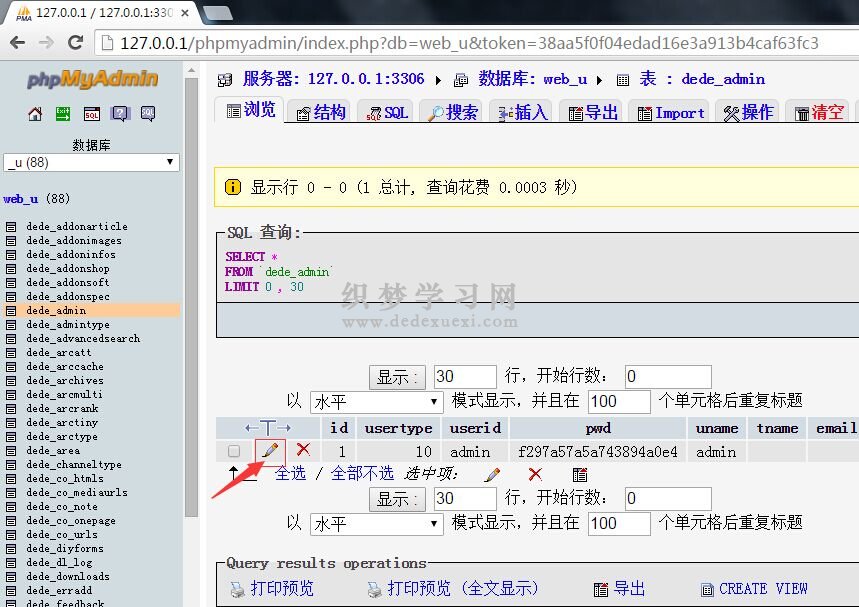The height and width of the screenshot is (607, 859).
Task: Click the red delete X for selected items
Action: [x=535, y=474]
